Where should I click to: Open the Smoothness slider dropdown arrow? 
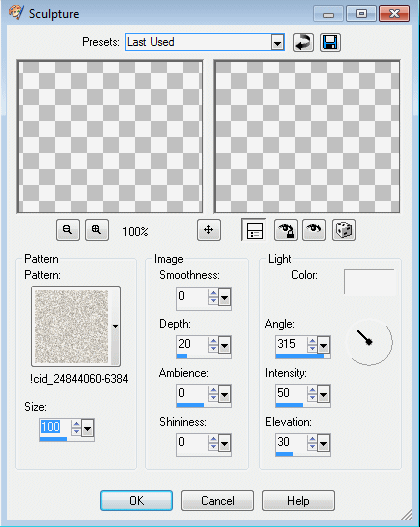pos(224,297)
